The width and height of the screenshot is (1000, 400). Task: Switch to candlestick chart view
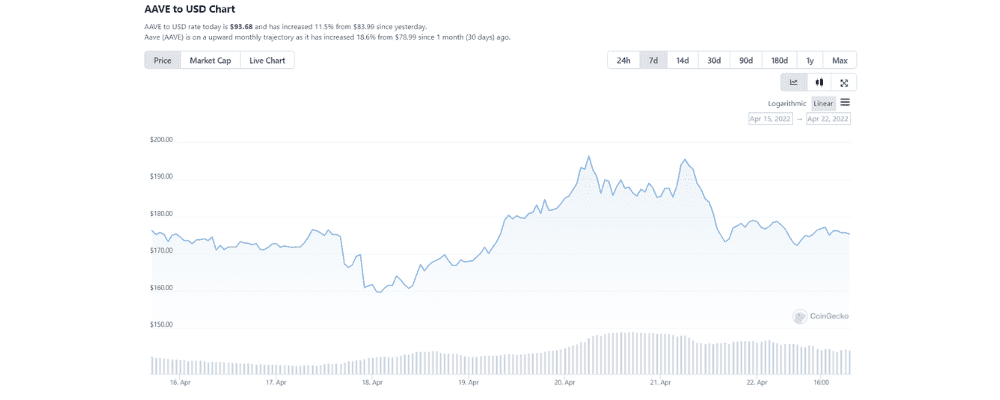(819, 82)
